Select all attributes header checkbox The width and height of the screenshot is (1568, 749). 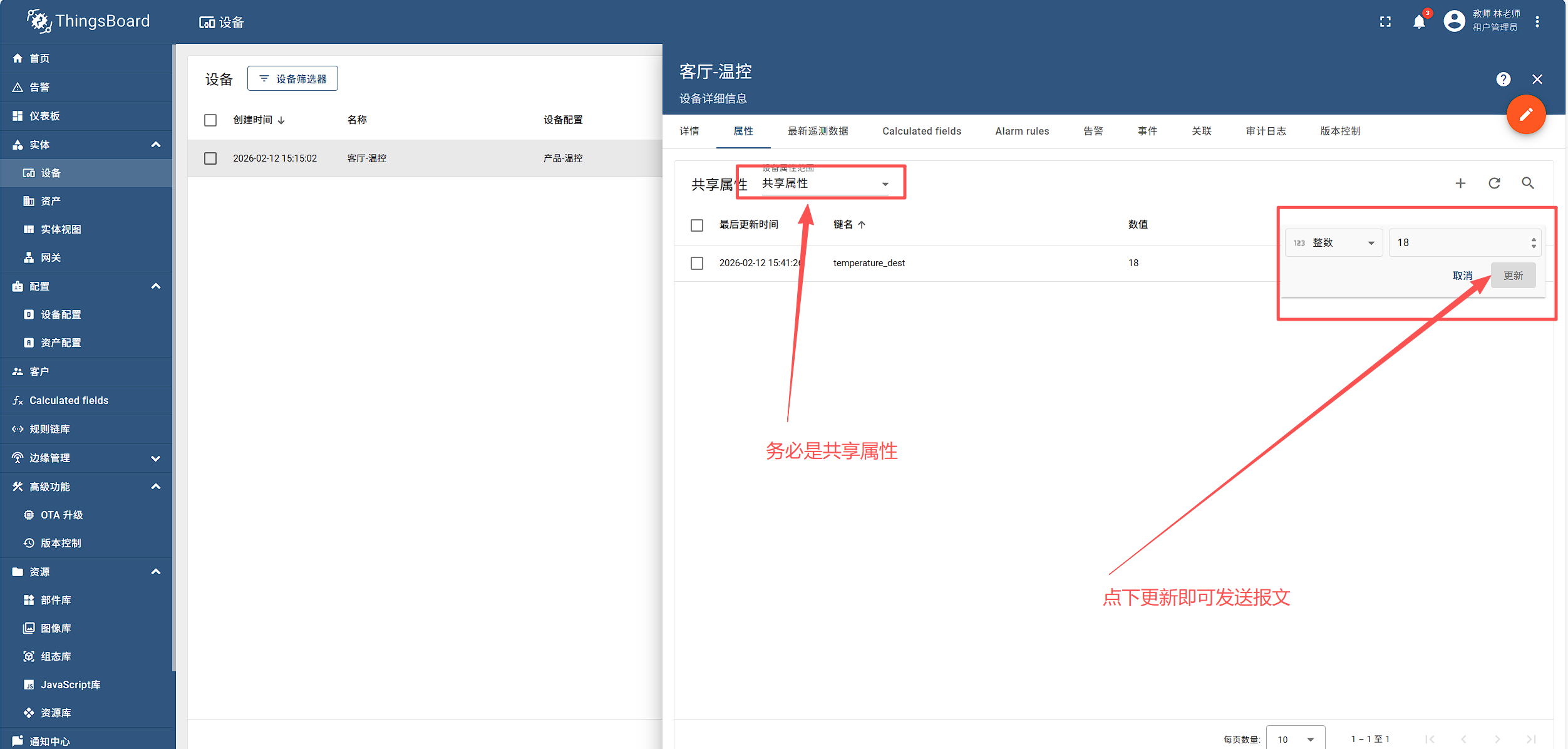point(697,225)
